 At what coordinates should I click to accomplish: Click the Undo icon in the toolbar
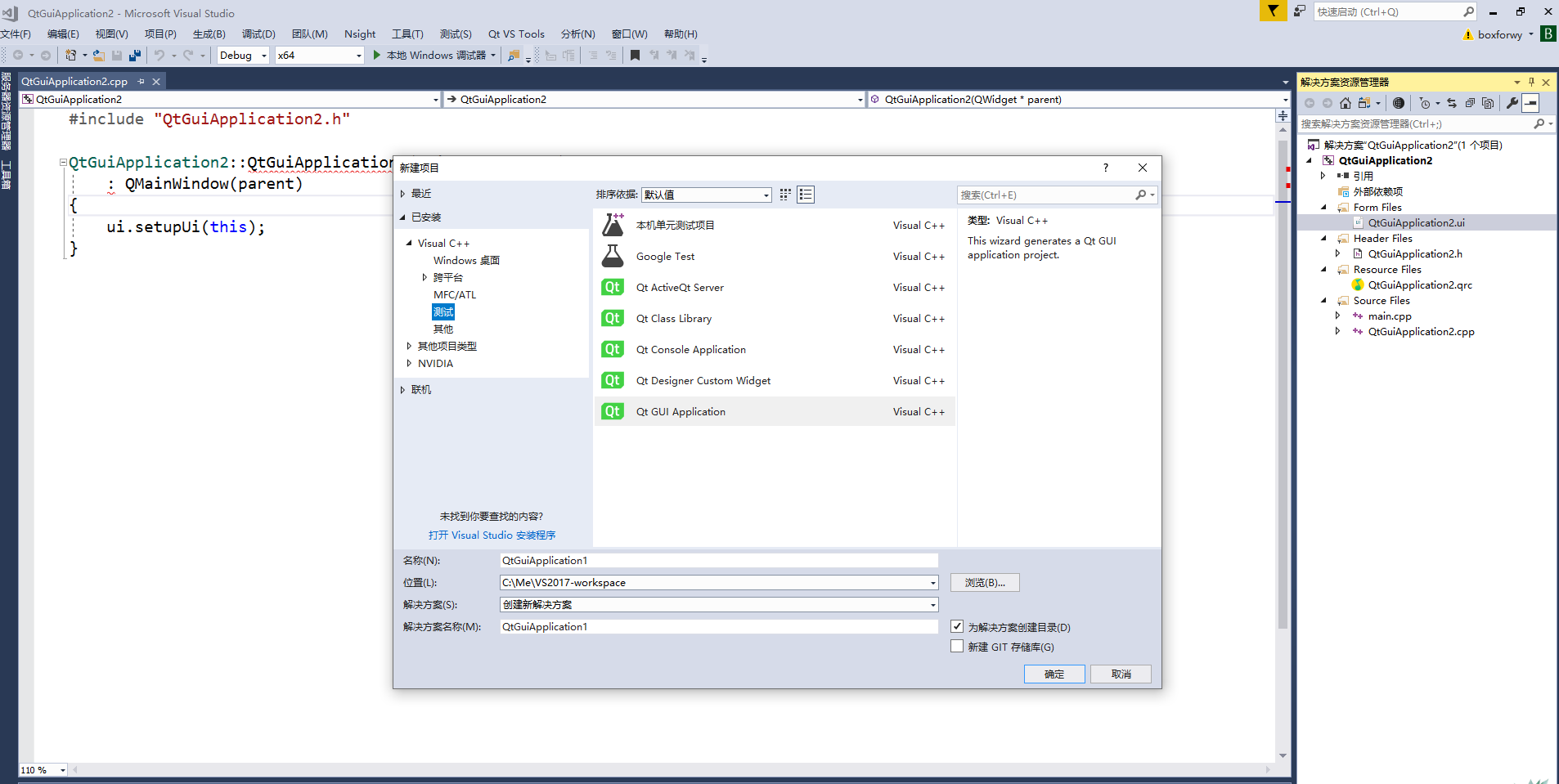(160, 55)
